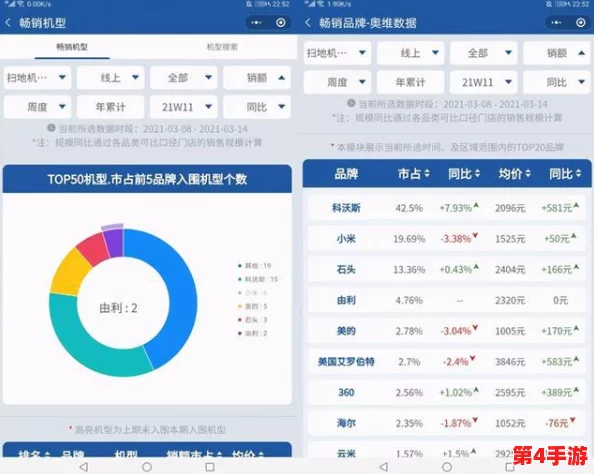594x474 pixels.
Task: Go back from the 畅销机型 screen
Action: click(8, 23)
